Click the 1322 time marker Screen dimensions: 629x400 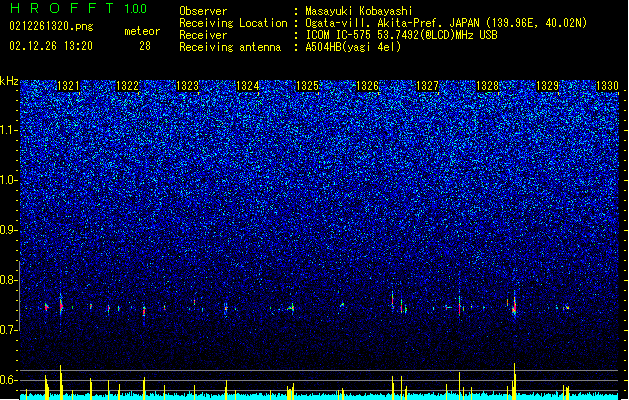[128, 86]
